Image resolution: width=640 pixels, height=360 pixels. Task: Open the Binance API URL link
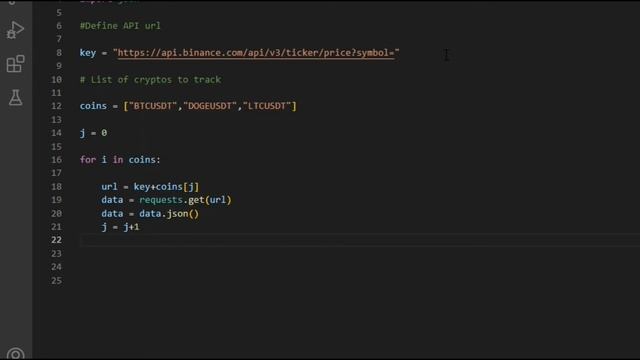tap(256, 53)
